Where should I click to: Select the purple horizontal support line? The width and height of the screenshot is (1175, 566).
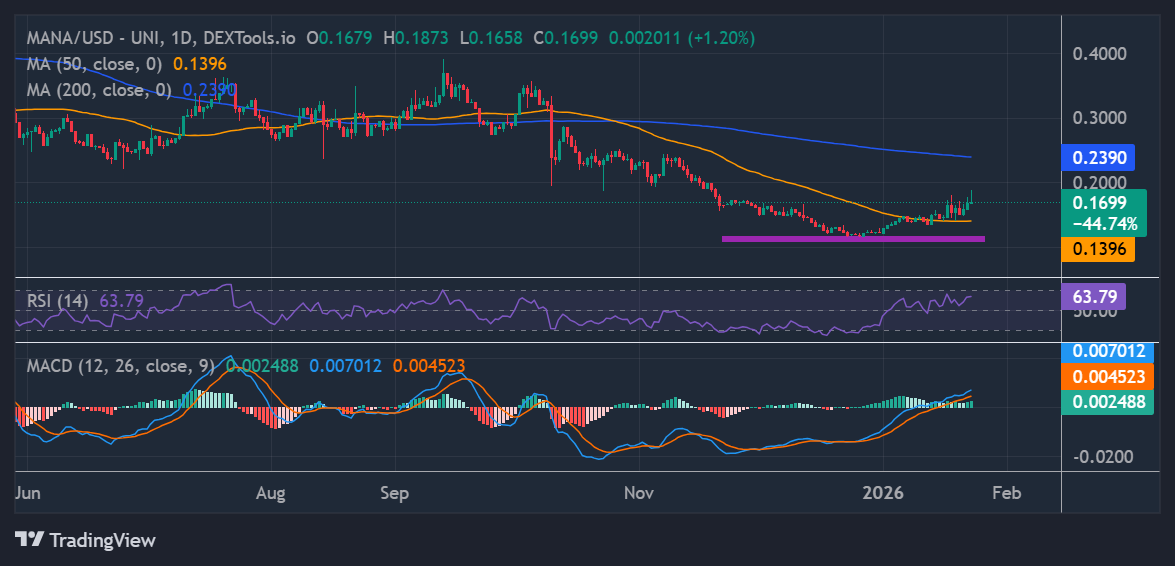(x=853, y=239)
